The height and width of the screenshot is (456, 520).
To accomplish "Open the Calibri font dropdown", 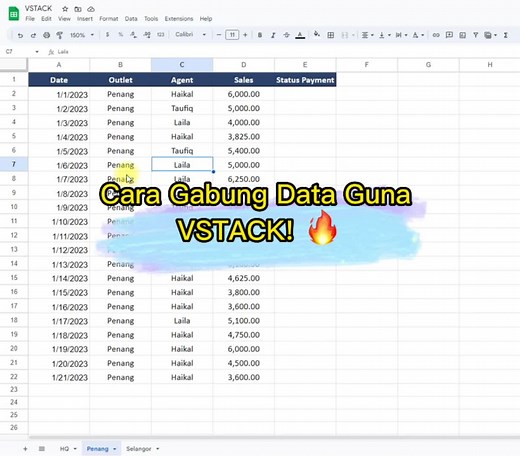I will coord(191,35).
